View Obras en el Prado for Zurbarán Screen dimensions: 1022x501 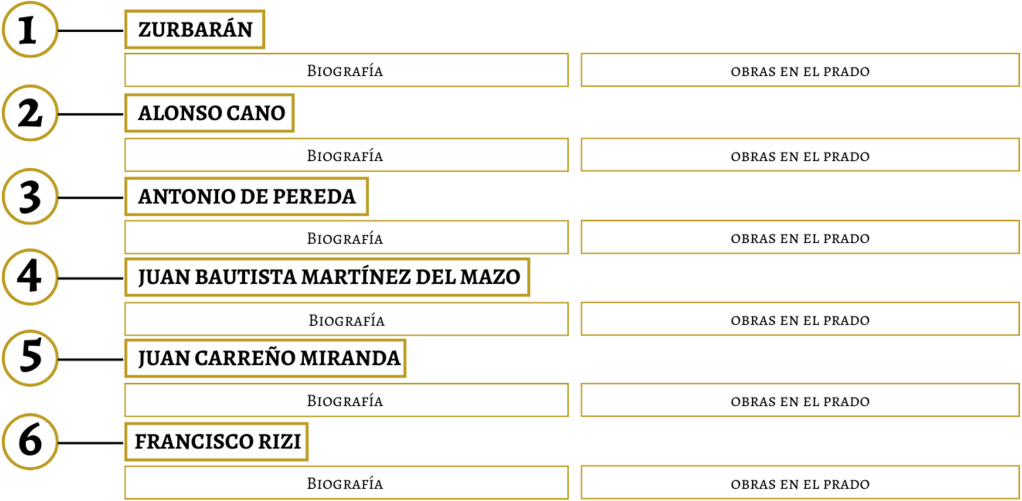click(x=800, y=71)
